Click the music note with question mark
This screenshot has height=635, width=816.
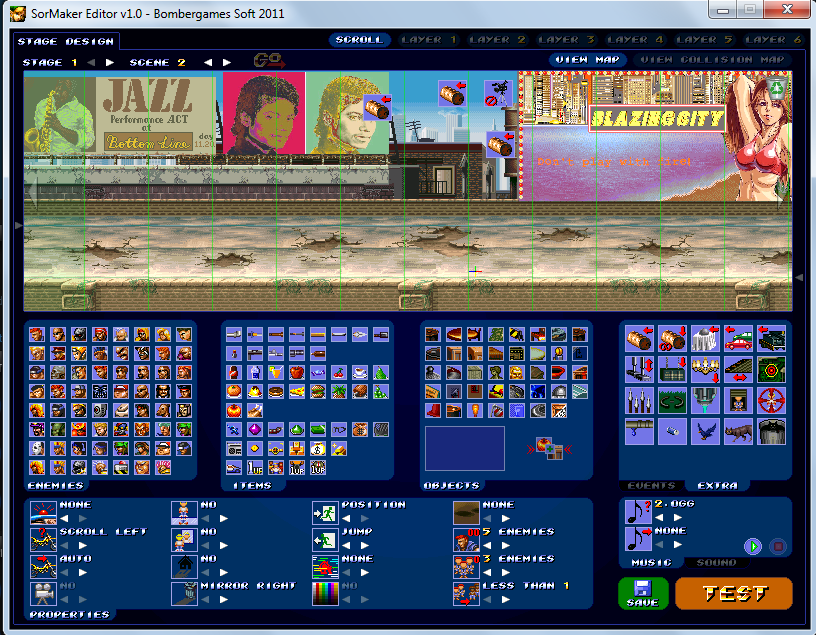(638, 512)
